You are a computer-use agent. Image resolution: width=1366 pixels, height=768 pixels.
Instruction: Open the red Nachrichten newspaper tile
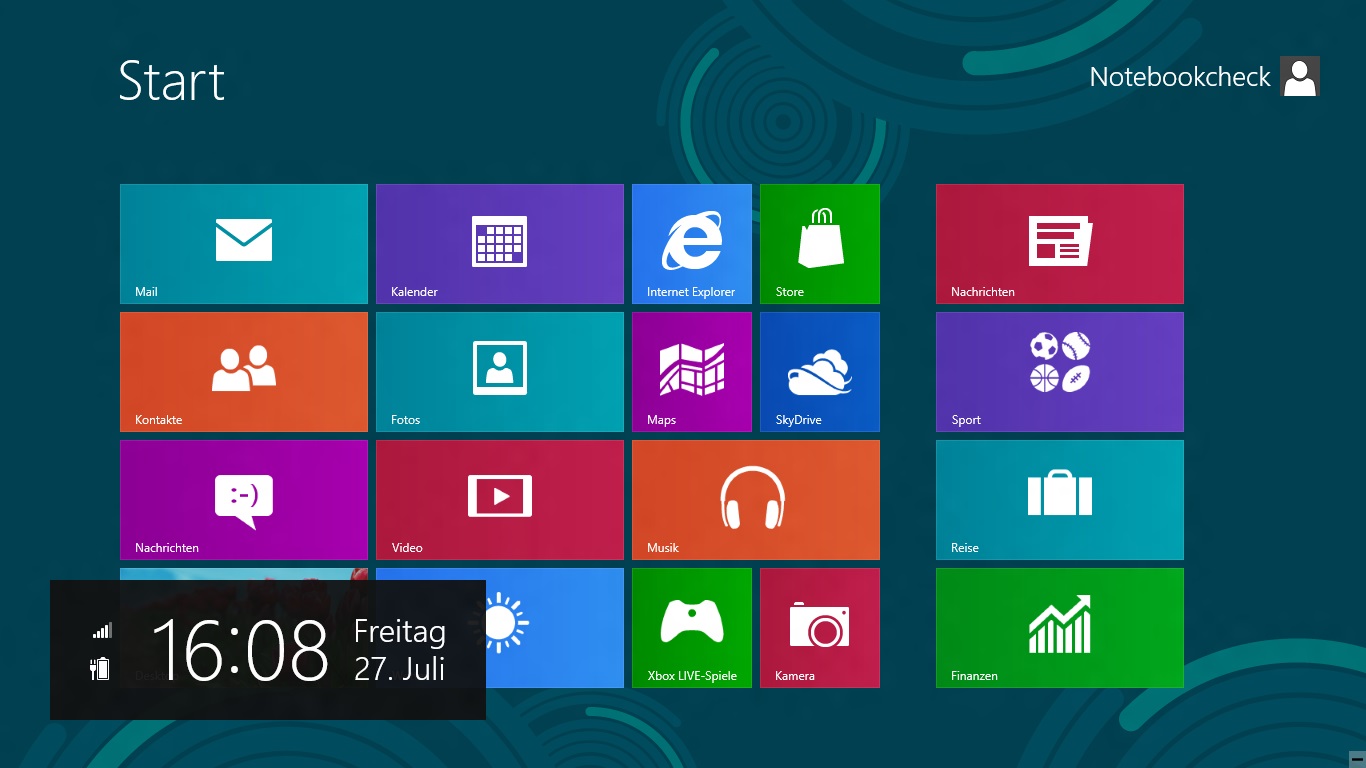(1060, 244)
